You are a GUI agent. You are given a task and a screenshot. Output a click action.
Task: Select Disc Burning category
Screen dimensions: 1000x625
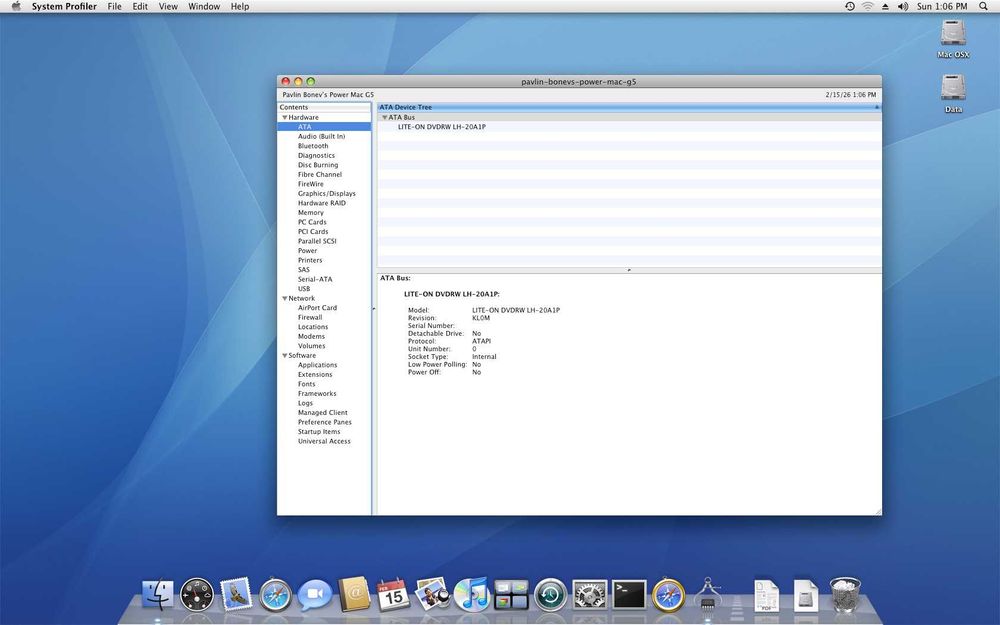click(x=318, y=165)
